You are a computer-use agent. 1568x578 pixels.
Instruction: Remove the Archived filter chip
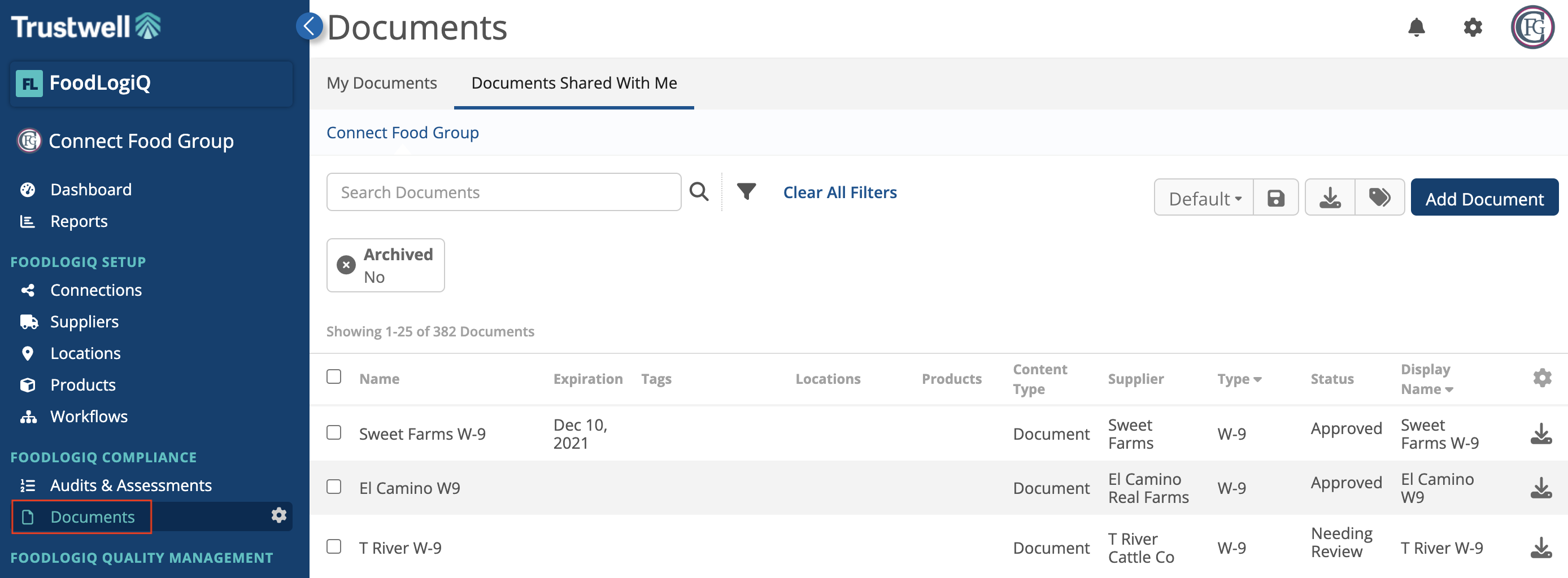click(x=346, y=265)
